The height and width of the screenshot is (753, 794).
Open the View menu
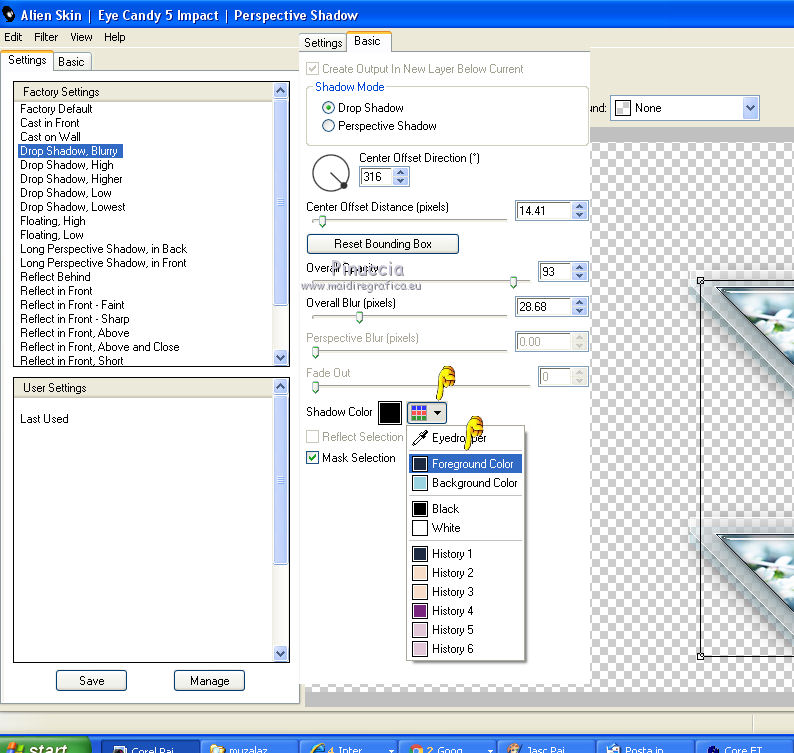tap(81, 37)
